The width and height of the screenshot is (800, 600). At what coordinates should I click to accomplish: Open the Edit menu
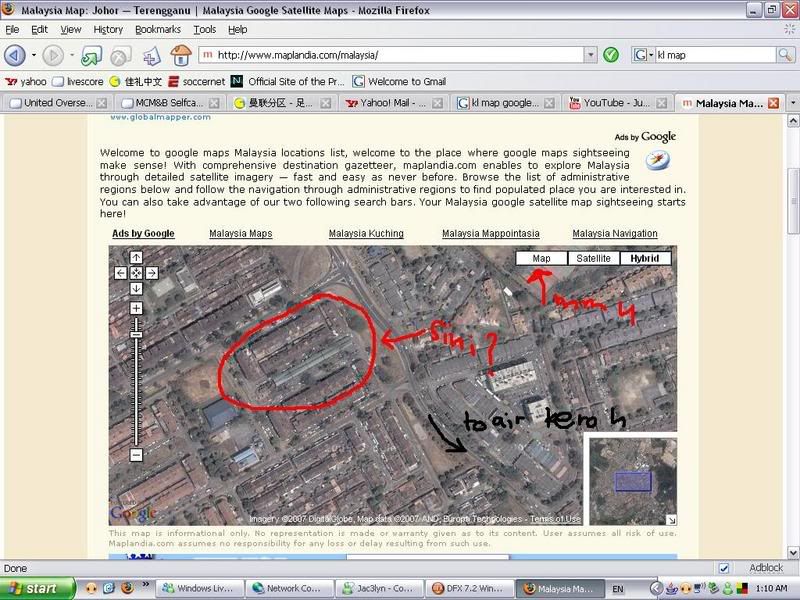pyautogui.click(x=39, y=30)
